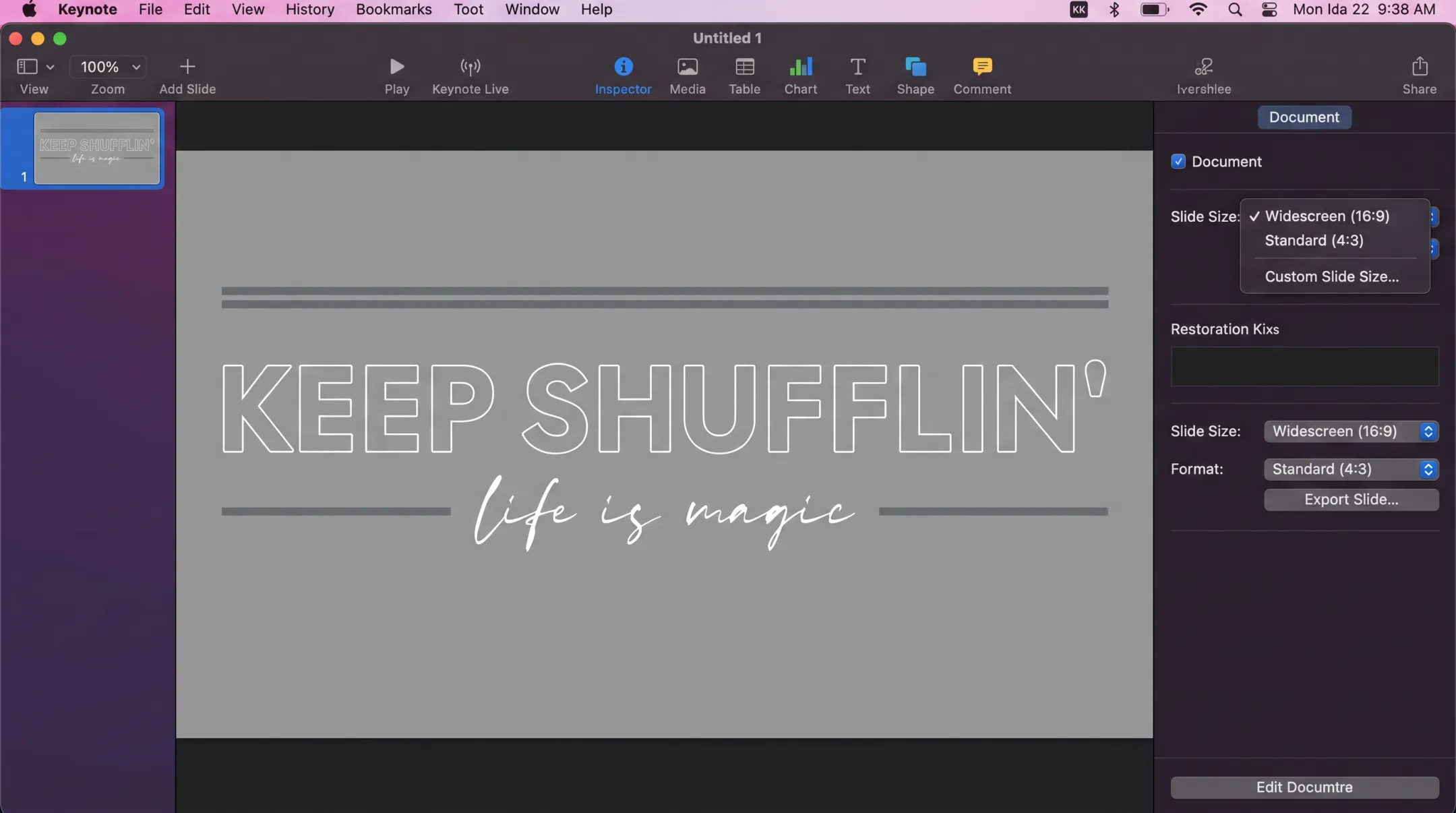Viewport: 1456px width, 813px height.
Task: Open the Edit menu
Action: [x=197, y=9]
